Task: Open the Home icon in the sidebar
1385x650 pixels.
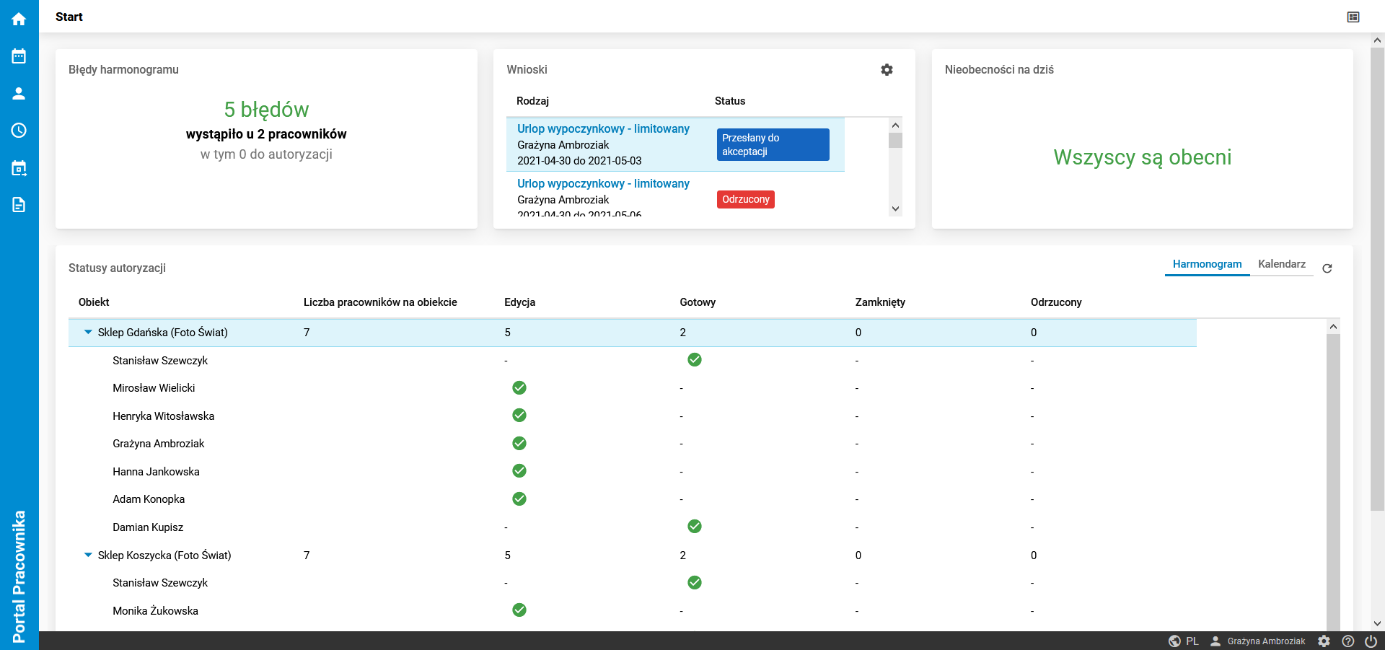Action: click(18, 18)
